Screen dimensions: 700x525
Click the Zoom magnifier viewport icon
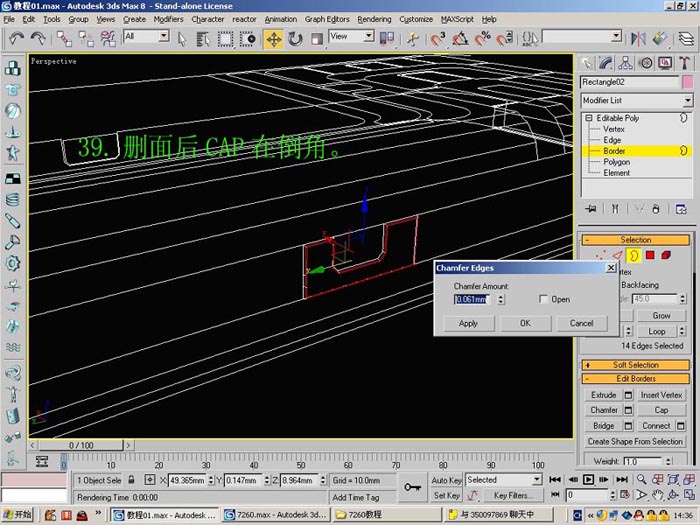642,479
